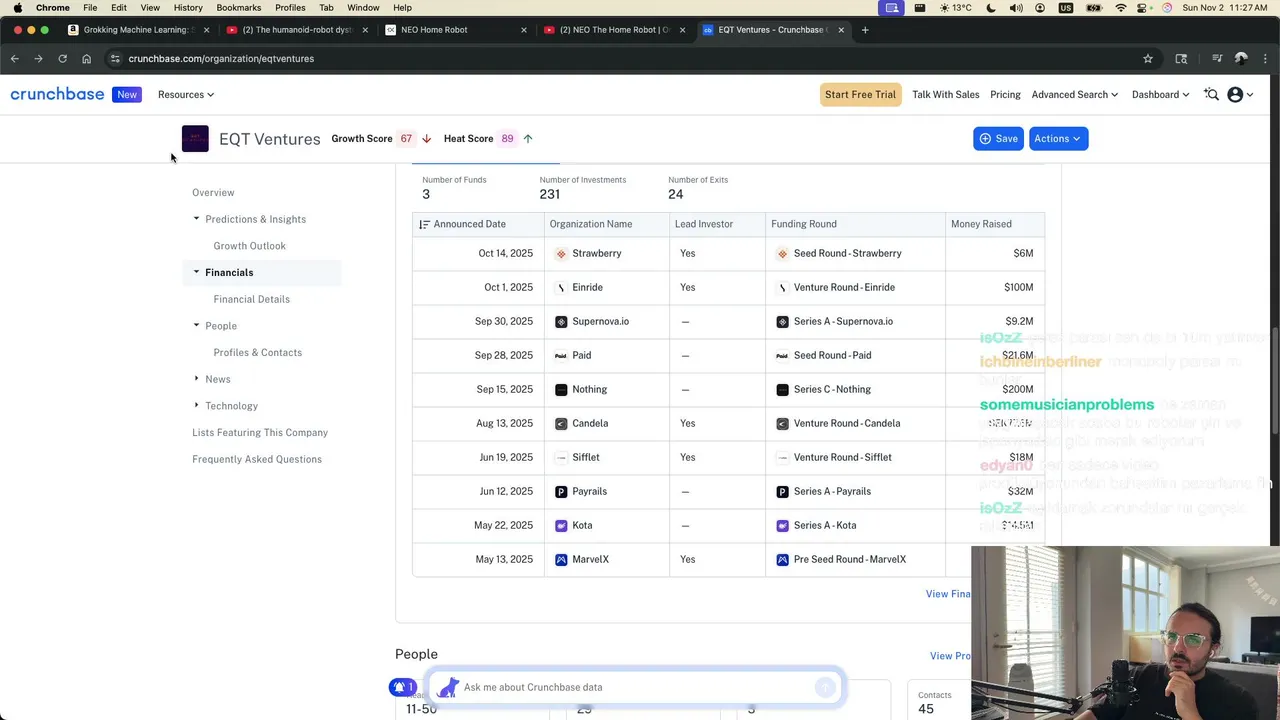Click the Supernova.io organization icon
The image size is (1280, 720).
561,322
